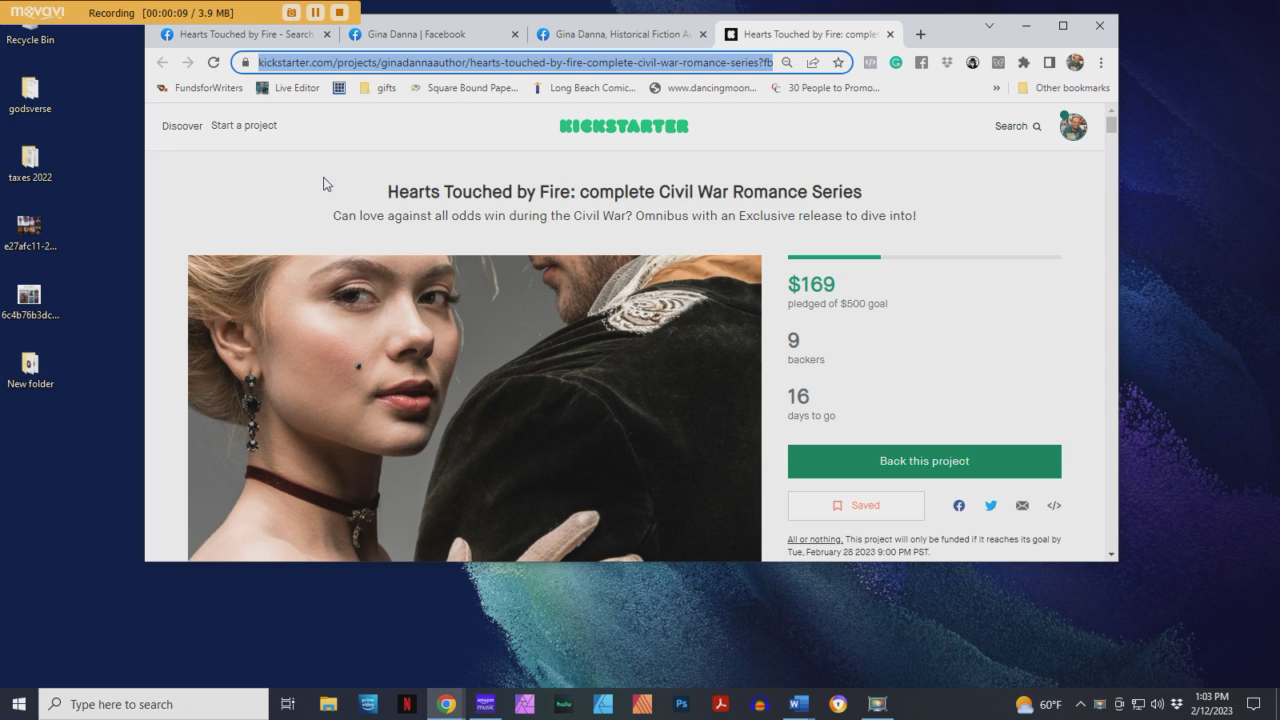Click the Back this project button
This screenshot has height=720, width=1280.
[x=924, y=461]
